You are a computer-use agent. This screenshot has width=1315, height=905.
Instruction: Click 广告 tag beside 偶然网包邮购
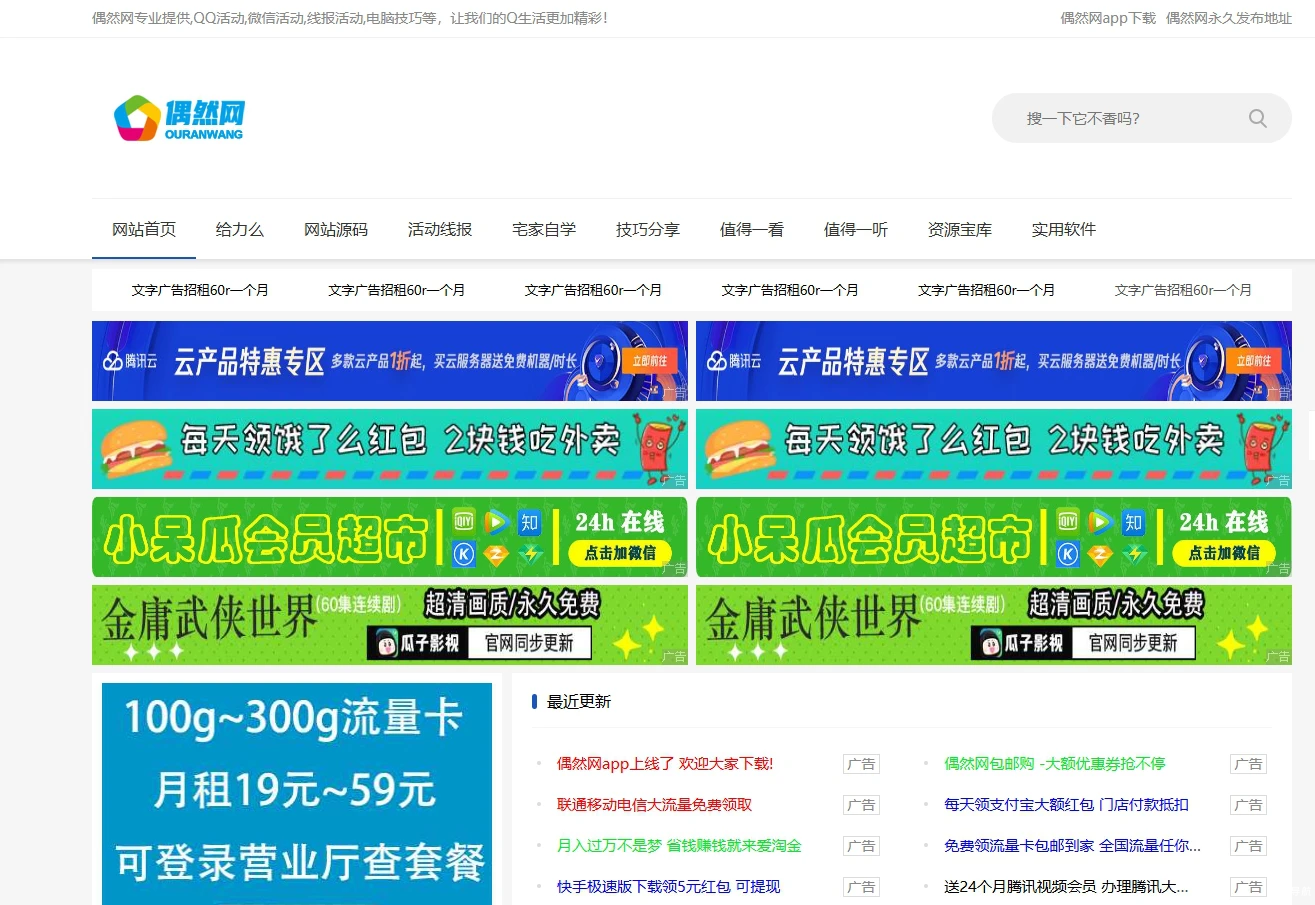(1248, 764)
